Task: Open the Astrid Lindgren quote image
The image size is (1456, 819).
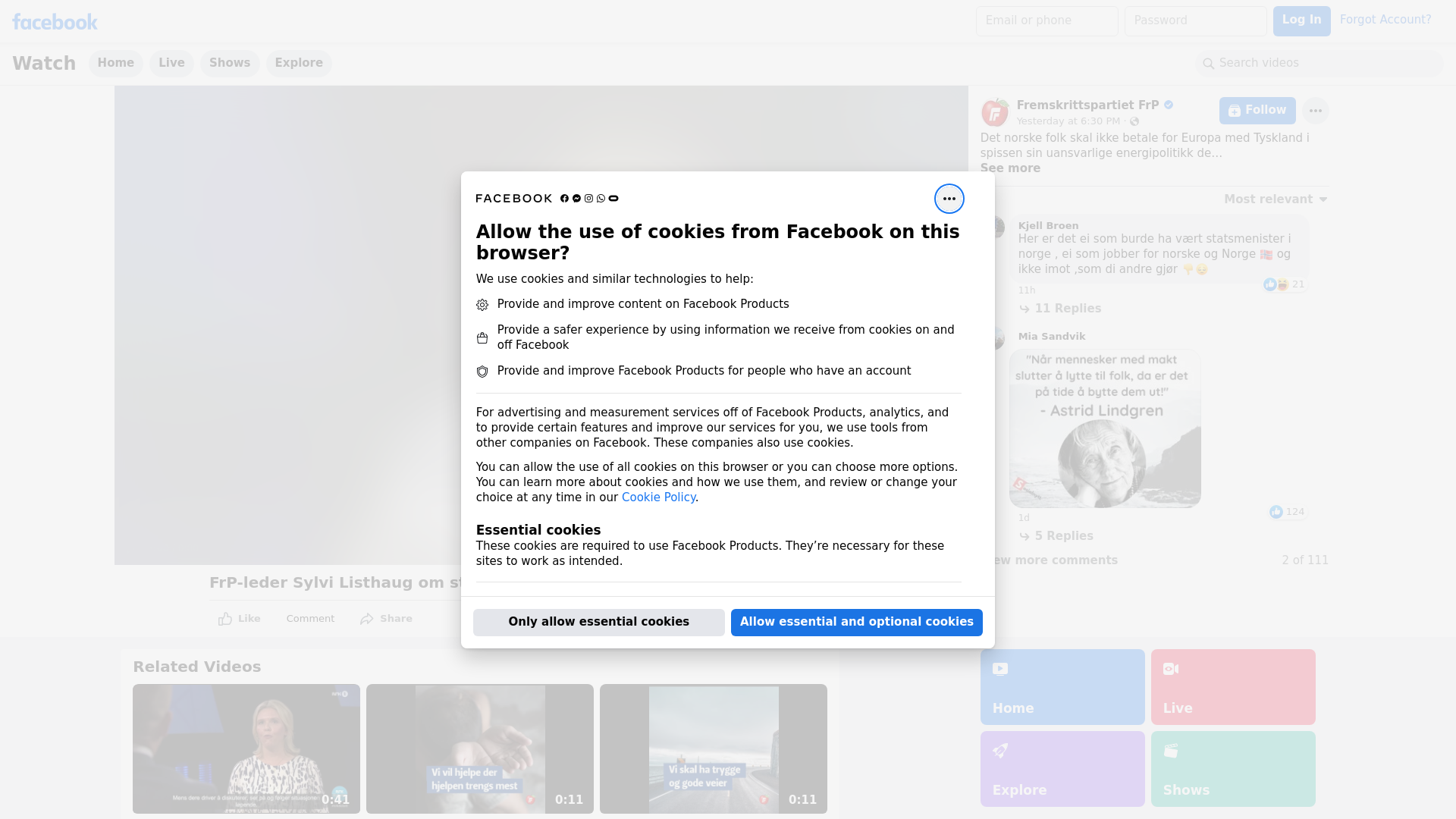Action: coord(1105,428)
